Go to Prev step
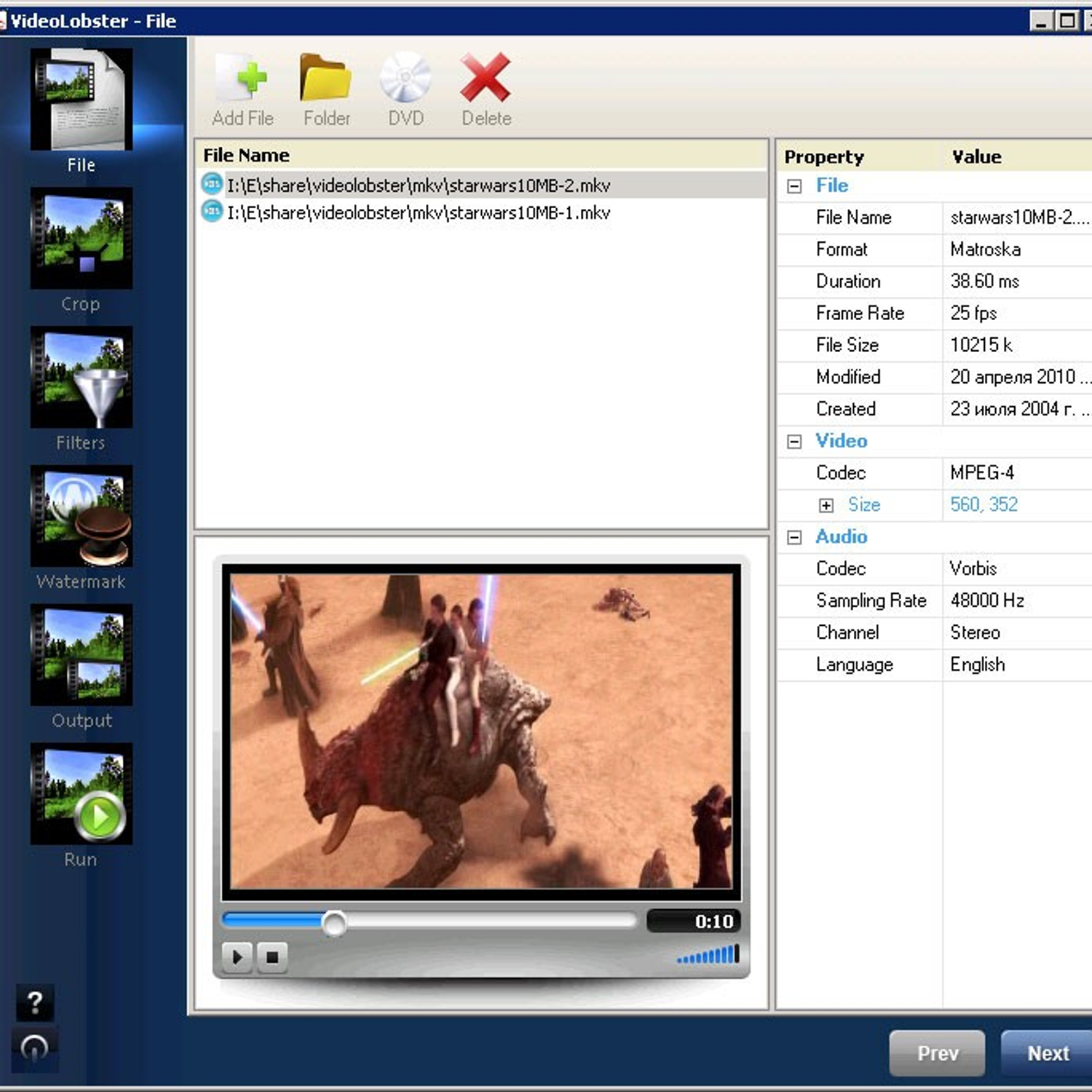This screenshot has height=1092, width=1092. (x=937, y=1053)
